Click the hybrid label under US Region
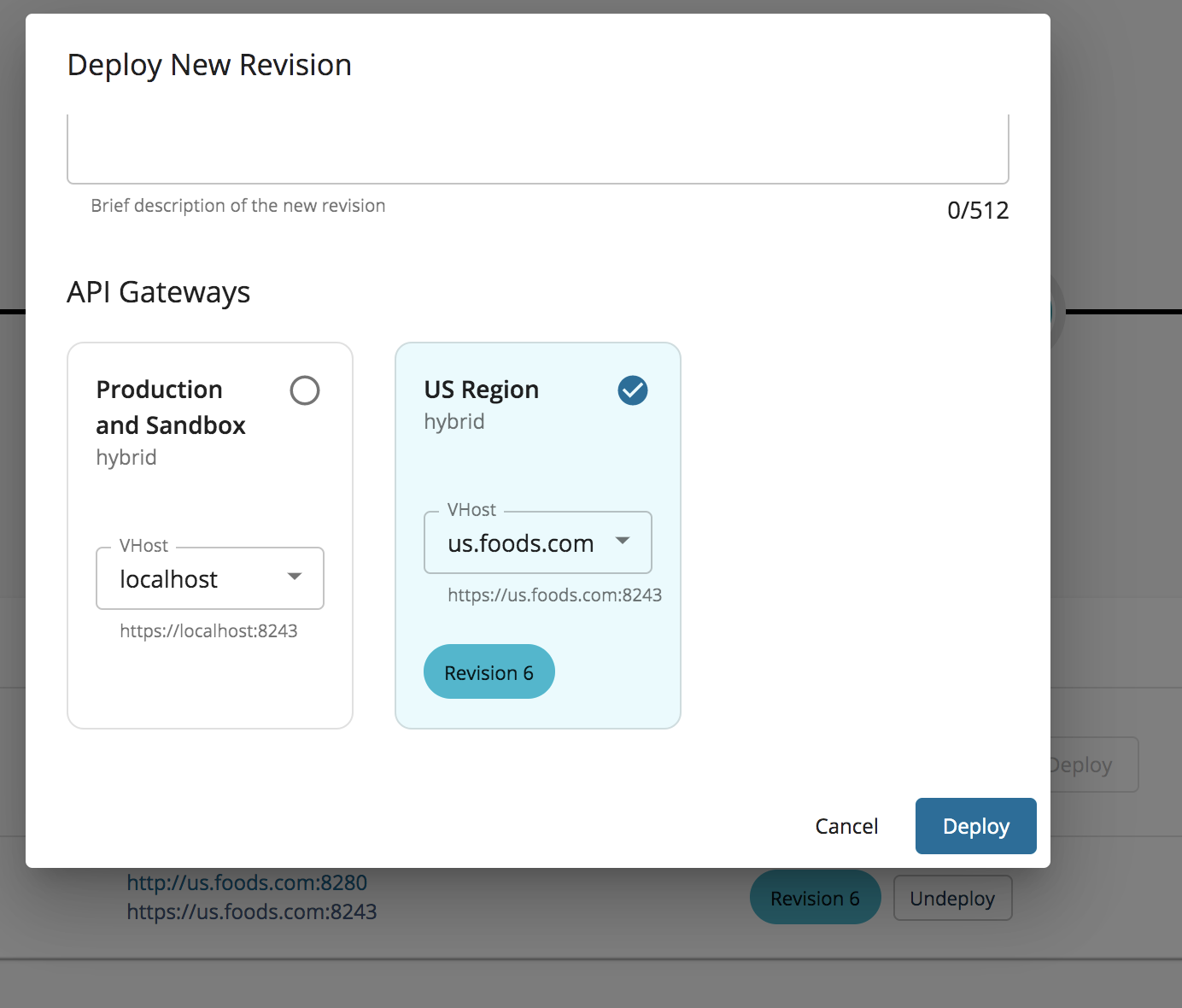 tap(453, 420)
